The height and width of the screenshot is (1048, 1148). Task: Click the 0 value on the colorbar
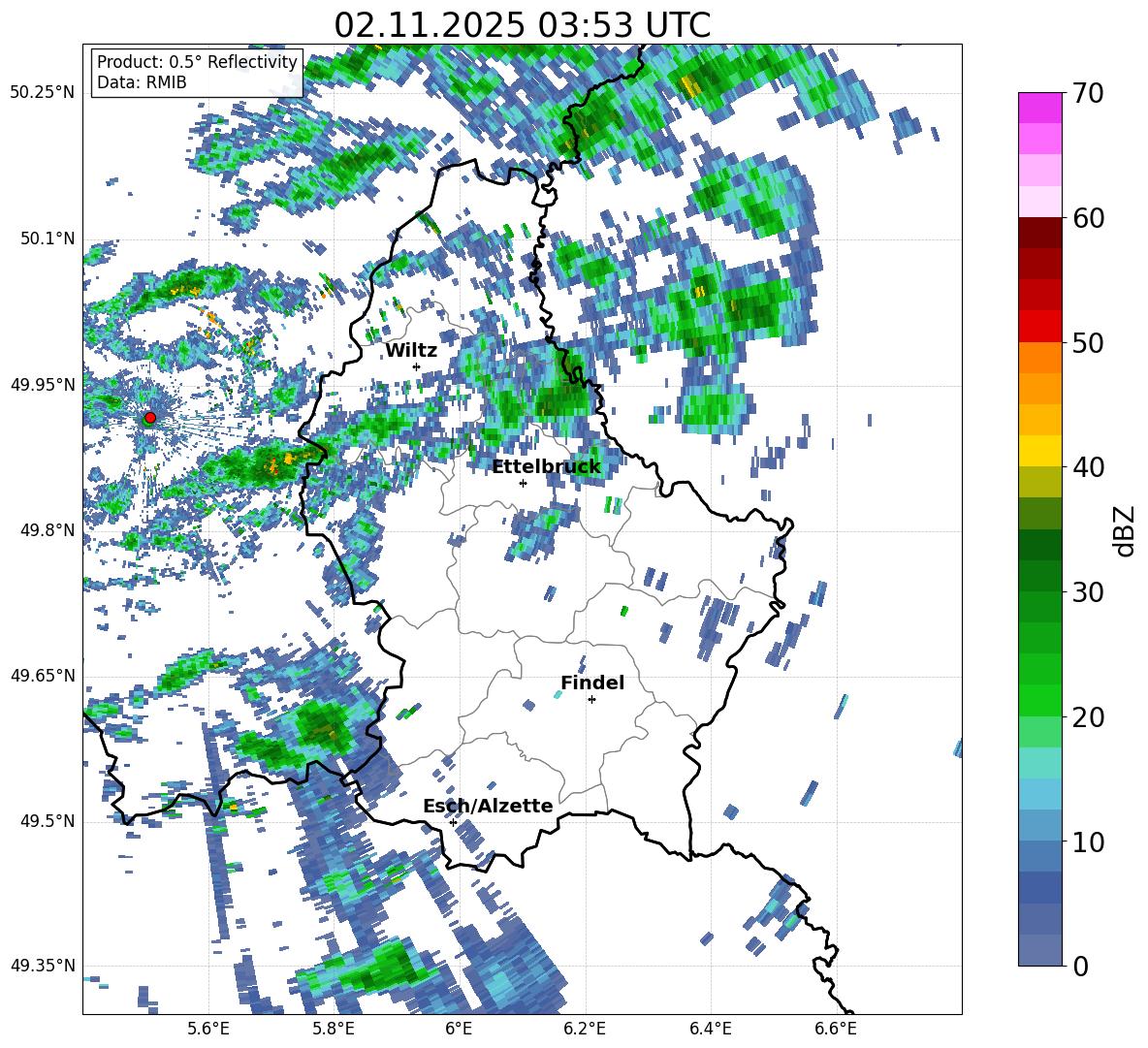click(1081, 967)
